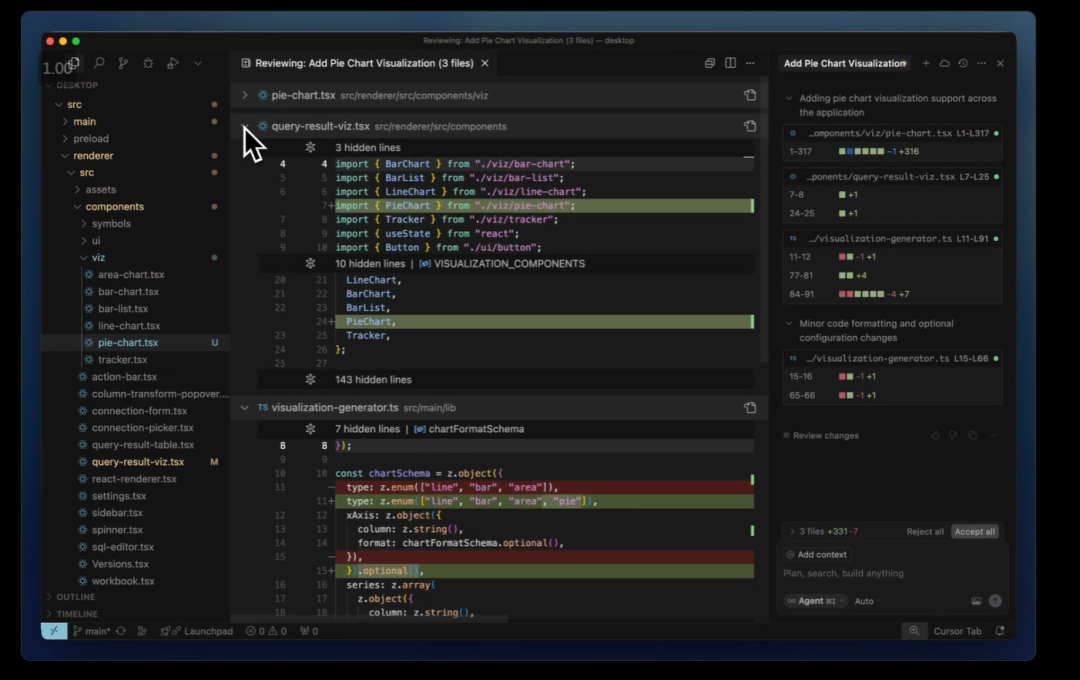Click thumbs up feedback icon
Viewport: 1080px width, 680px height.
tap(935, 435)
